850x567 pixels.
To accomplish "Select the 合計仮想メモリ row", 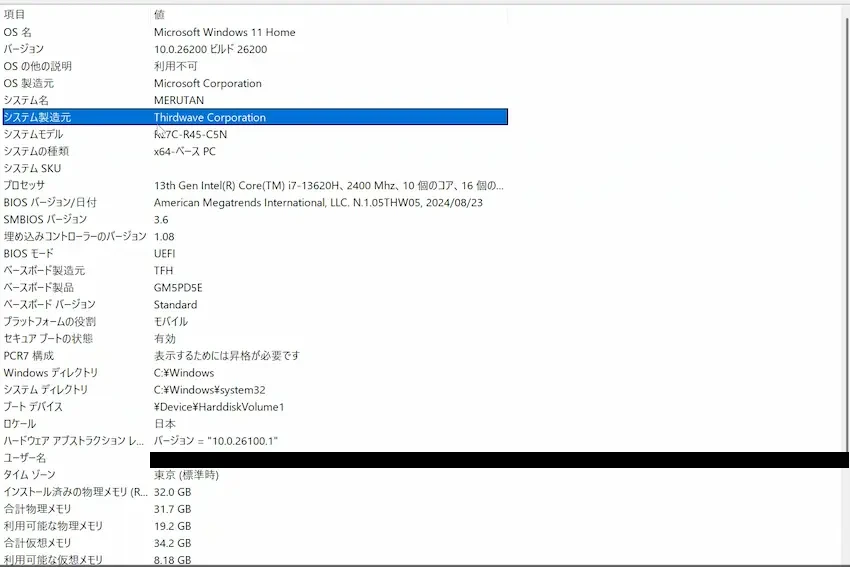I will click(x=255, y=543).
